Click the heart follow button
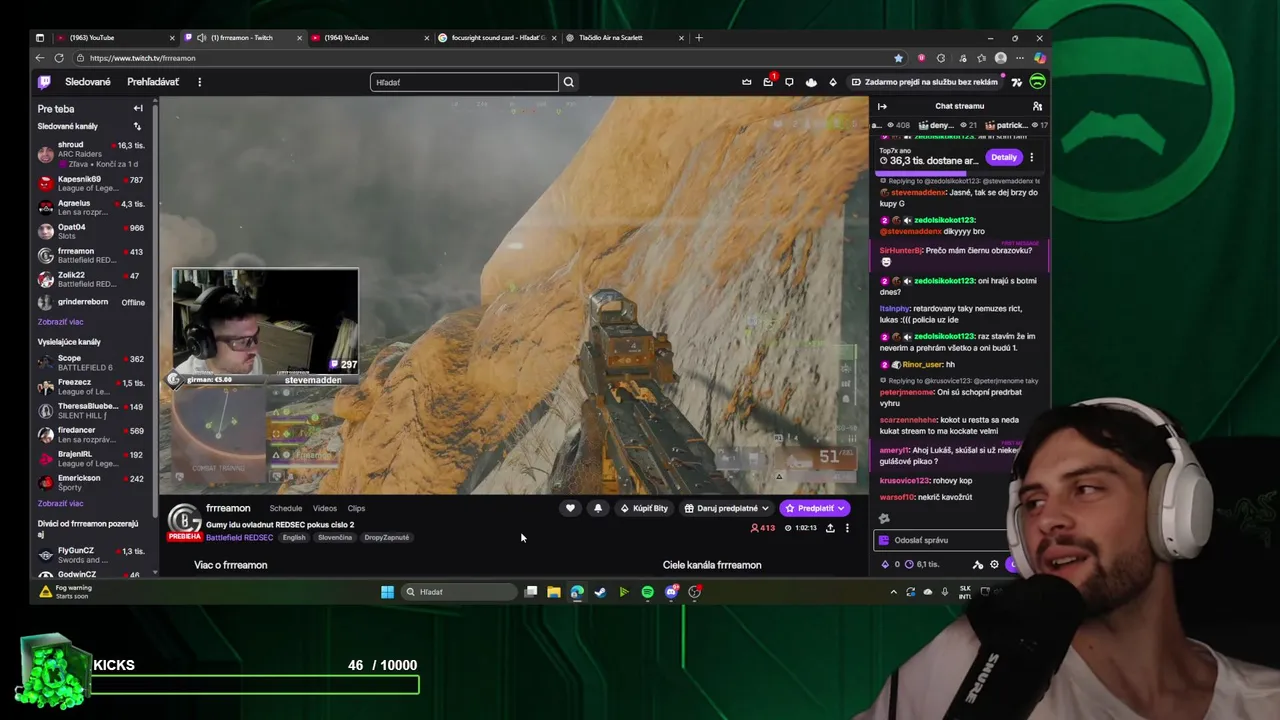The height and width of the screenshot is (720, 1280). pos(570,508)
